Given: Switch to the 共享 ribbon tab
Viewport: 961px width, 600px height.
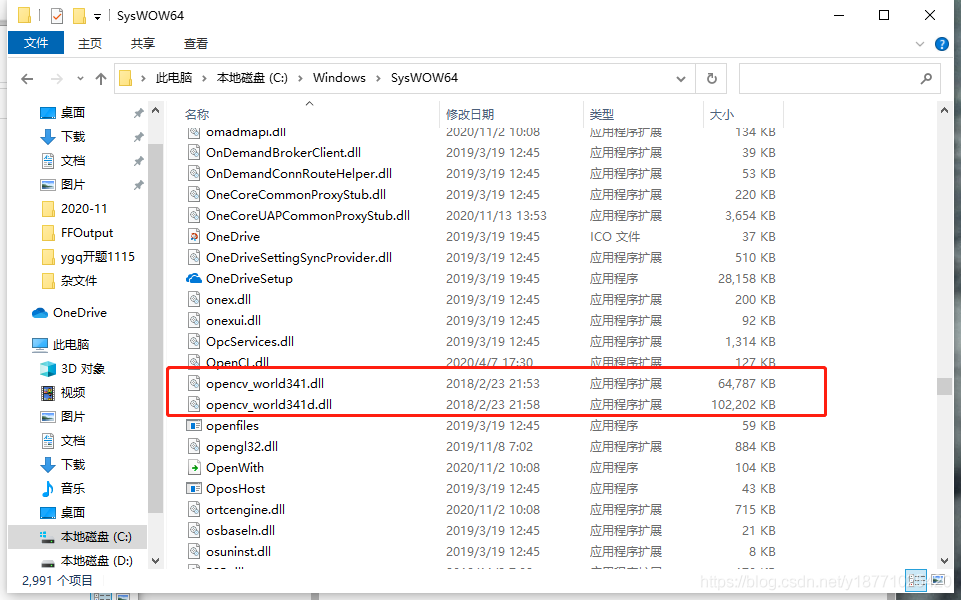Looking at the screenshot, I should tap(142, 44).
